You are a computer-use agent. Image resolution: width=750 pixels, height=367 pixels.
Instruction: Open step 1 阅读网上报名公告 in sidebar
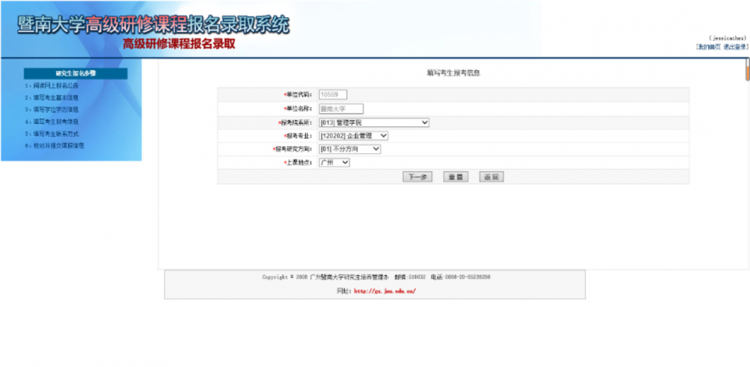click(x=52, y=86)
